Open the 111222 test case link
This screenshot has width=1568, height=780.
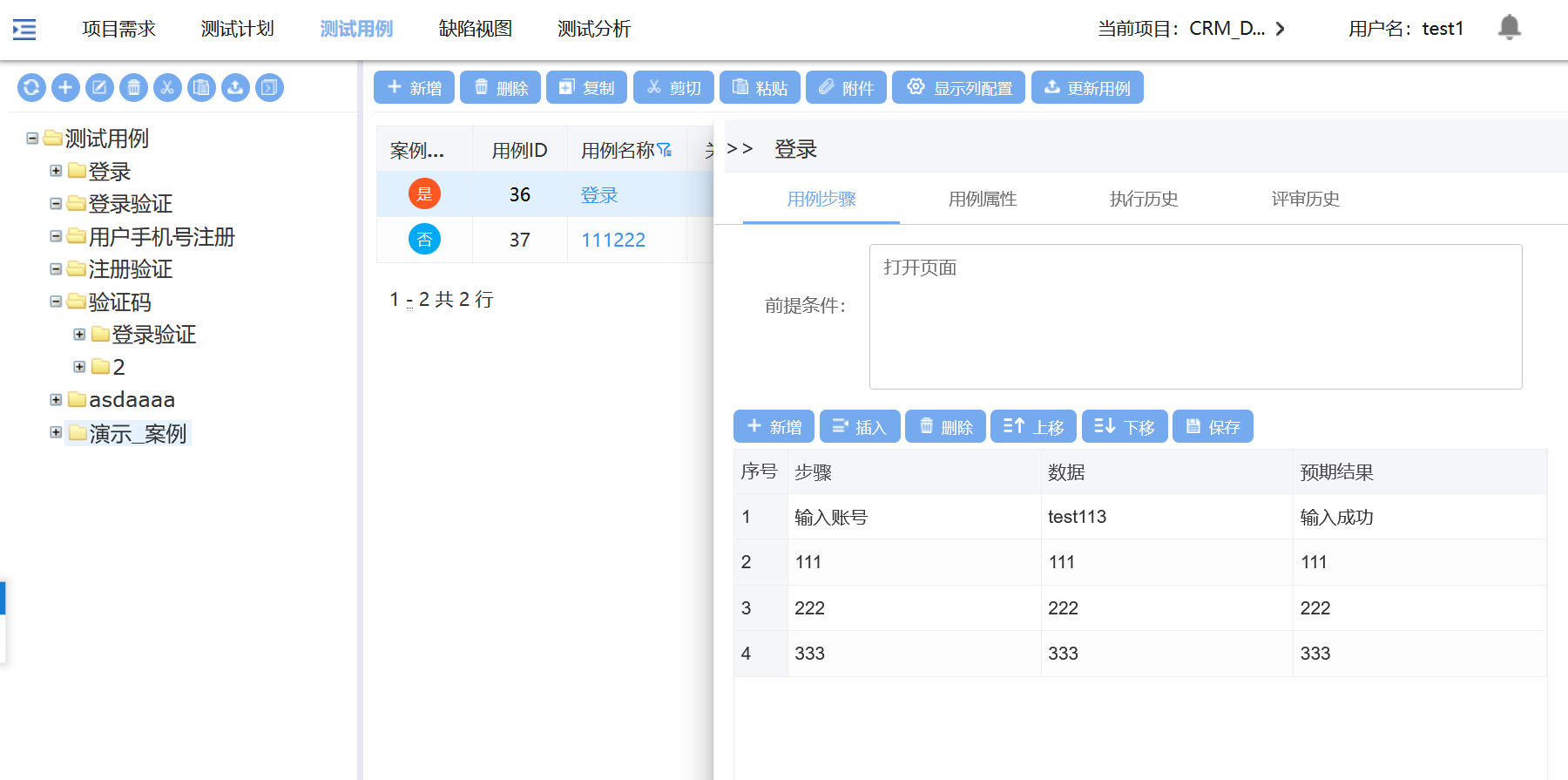coord(613,240)
